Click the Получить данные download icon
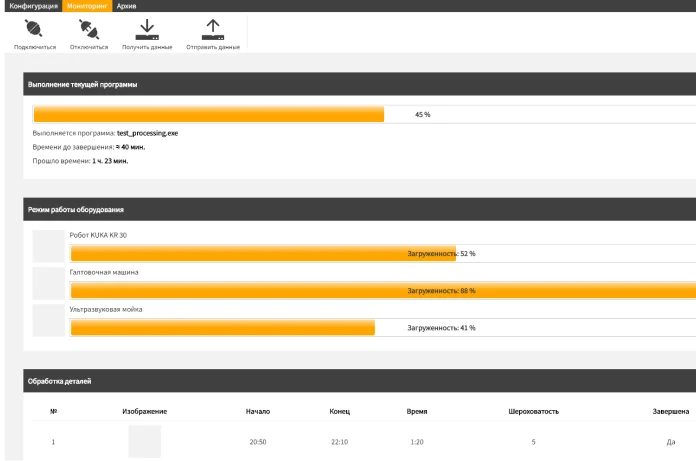This screenshot has height=461, width=696. point(147,30)
